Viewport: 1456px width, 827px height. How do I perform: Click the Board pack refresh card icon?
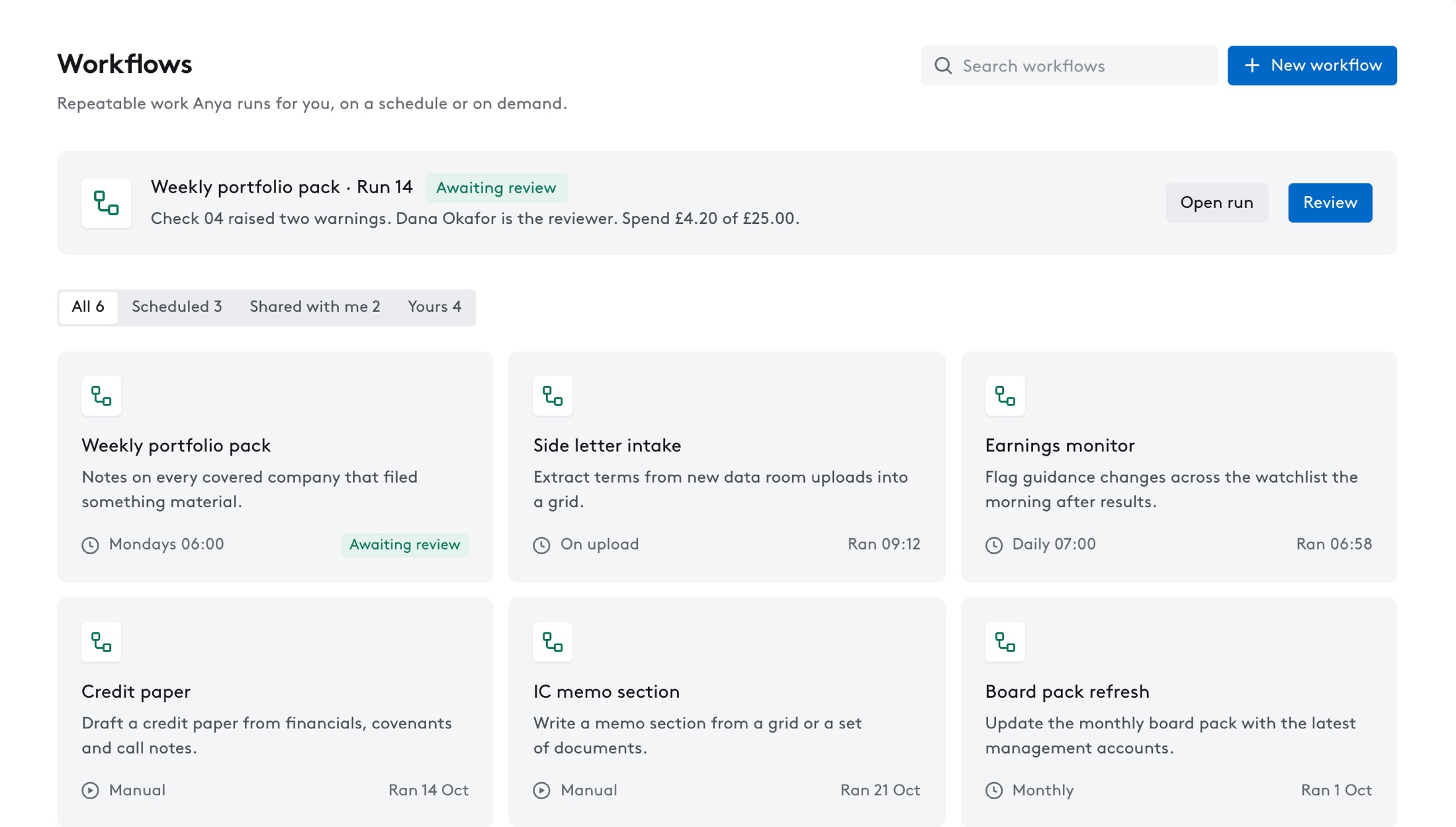[1005, 642]
